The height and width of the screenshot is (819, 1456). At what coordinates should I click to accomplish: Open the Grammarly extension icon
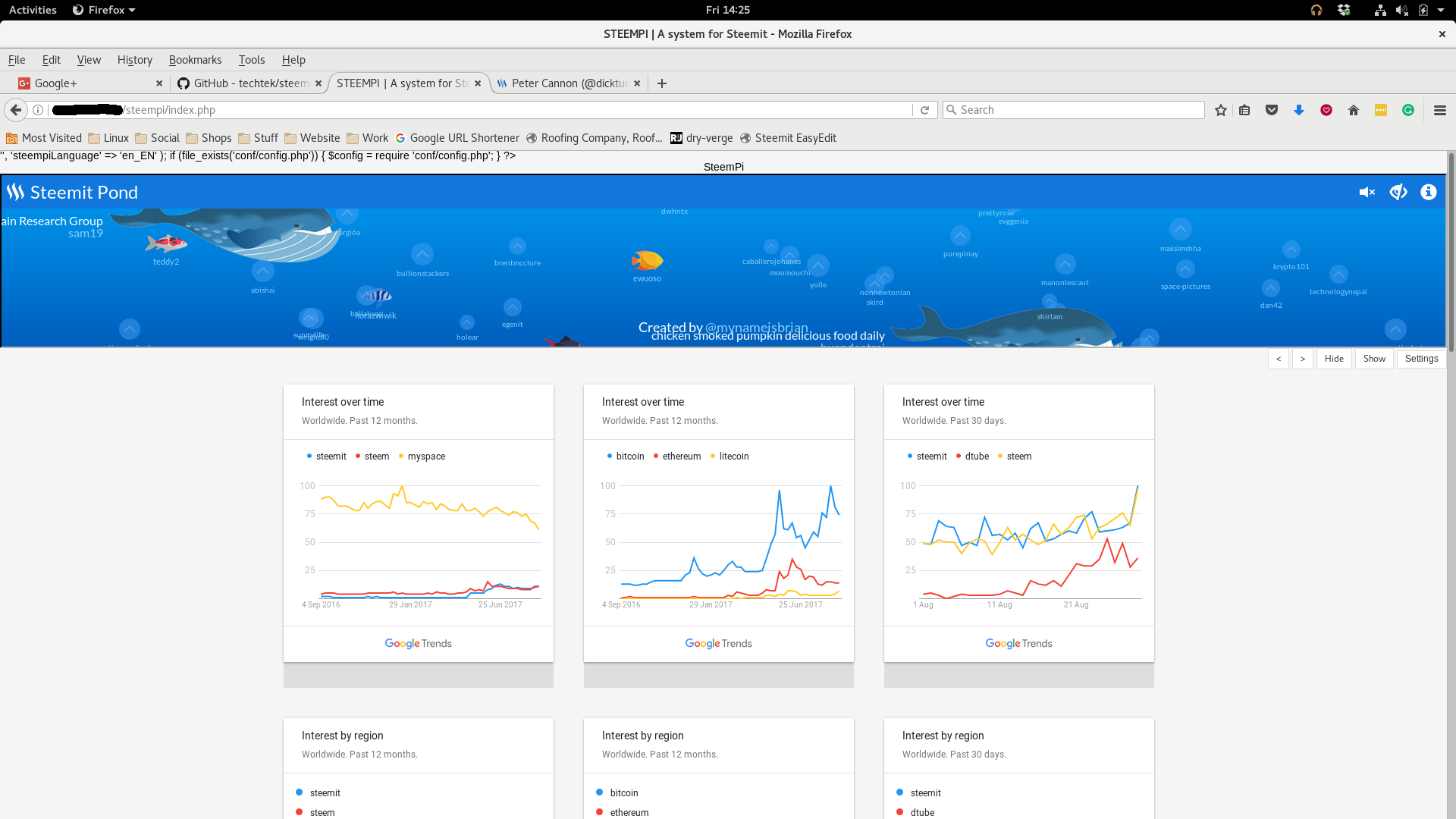tap(1408, 111)
